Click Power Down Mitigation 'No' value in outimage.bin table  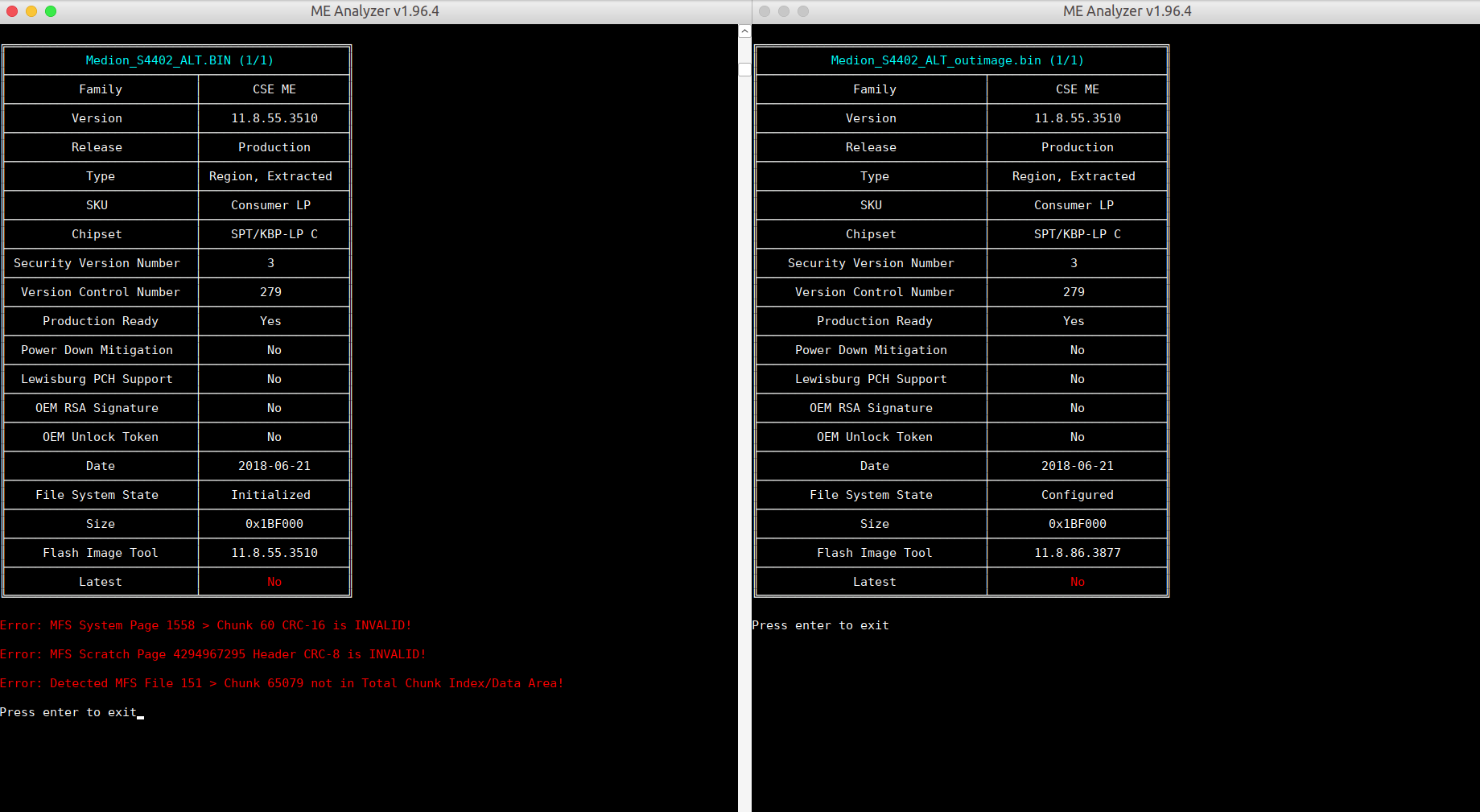point(1078,350)
